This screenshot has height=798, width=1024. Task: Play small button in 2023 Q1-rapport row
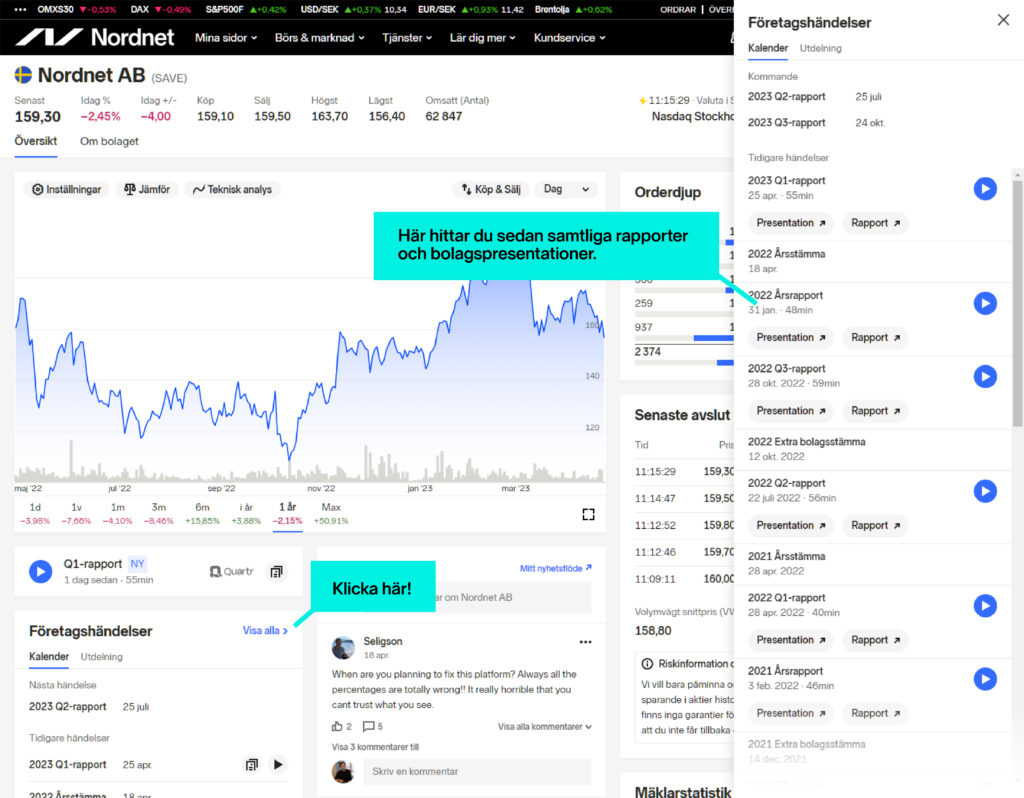click(x=278, y=765)
